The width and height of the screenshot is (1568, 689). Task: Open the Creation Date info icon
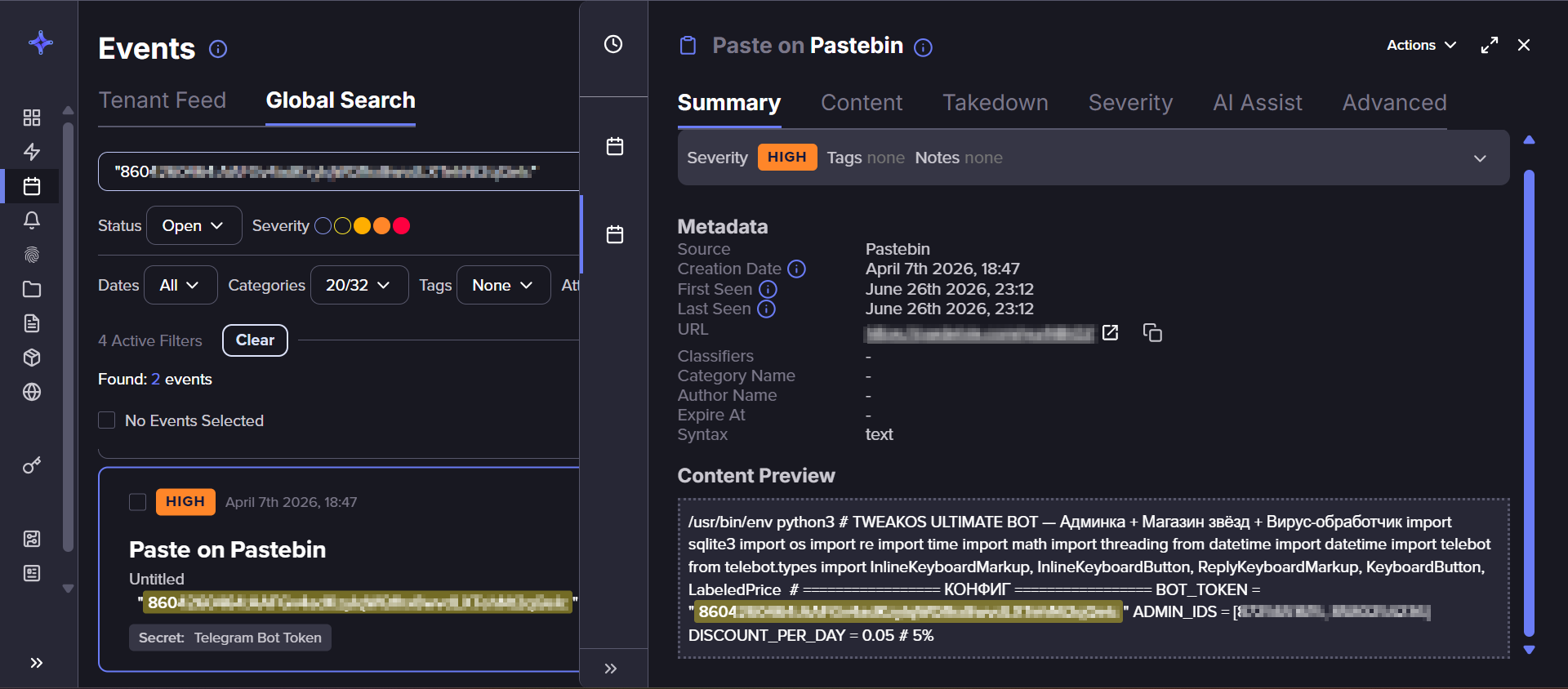pyautogui.click(x=797, y=269)
